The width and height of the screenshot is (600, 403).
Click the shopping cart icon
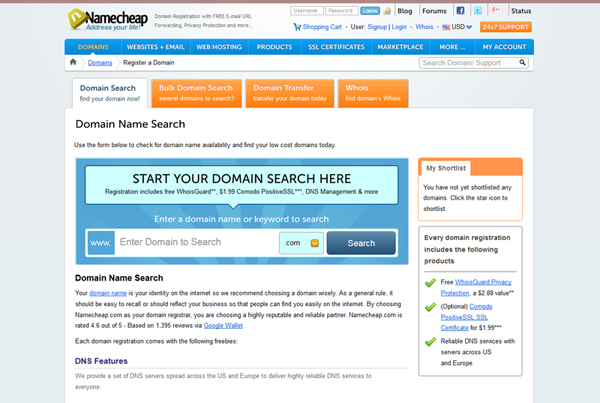[297, 27]
